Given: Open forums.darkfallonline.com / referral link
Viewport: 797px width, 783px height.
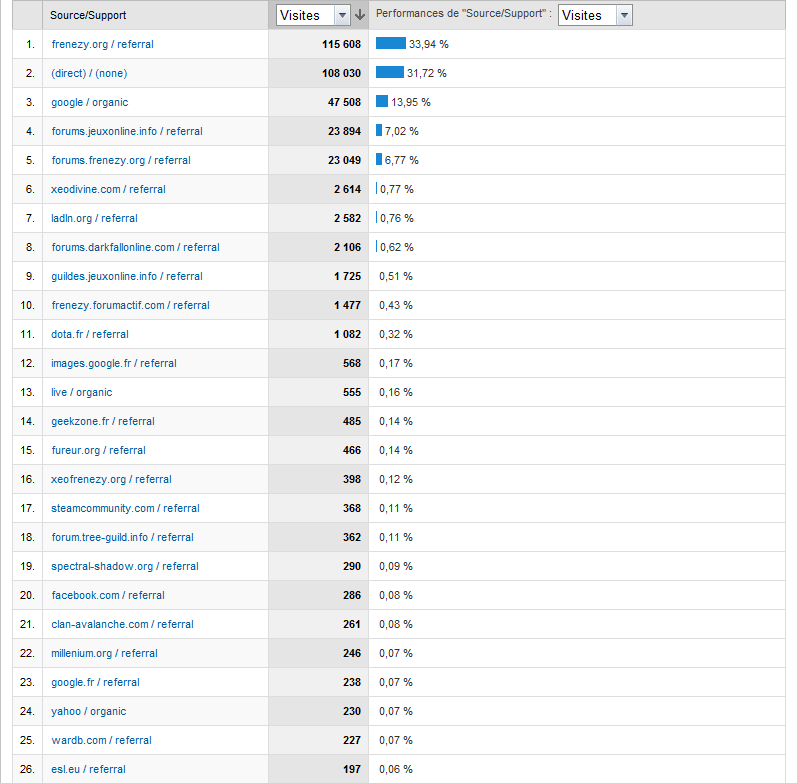Looking at the screenshot, I should click(x=135, y=247).
